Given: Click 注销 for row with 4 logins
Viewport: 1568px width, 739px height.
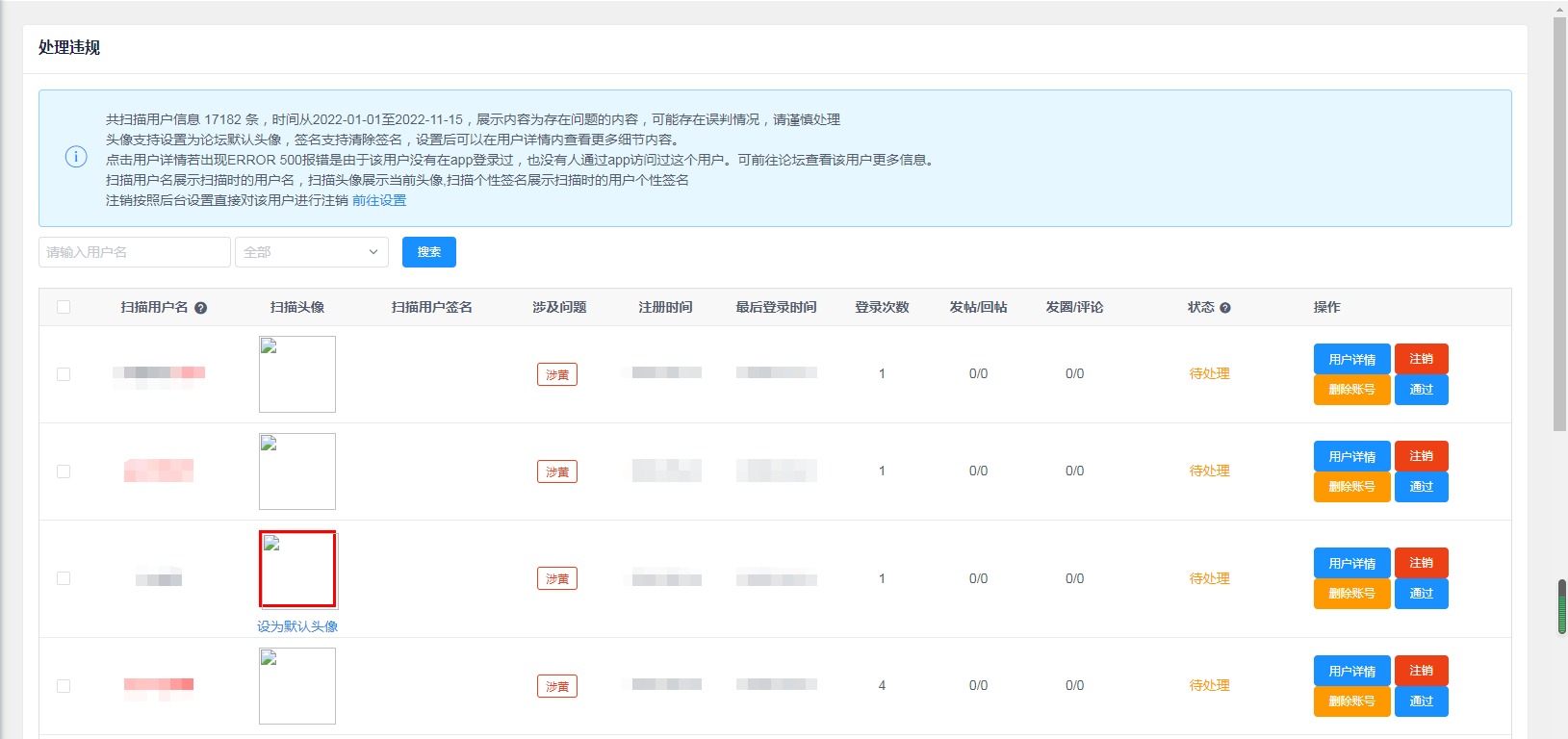Looking at the screenshot, I should [x=1422, y=671].
